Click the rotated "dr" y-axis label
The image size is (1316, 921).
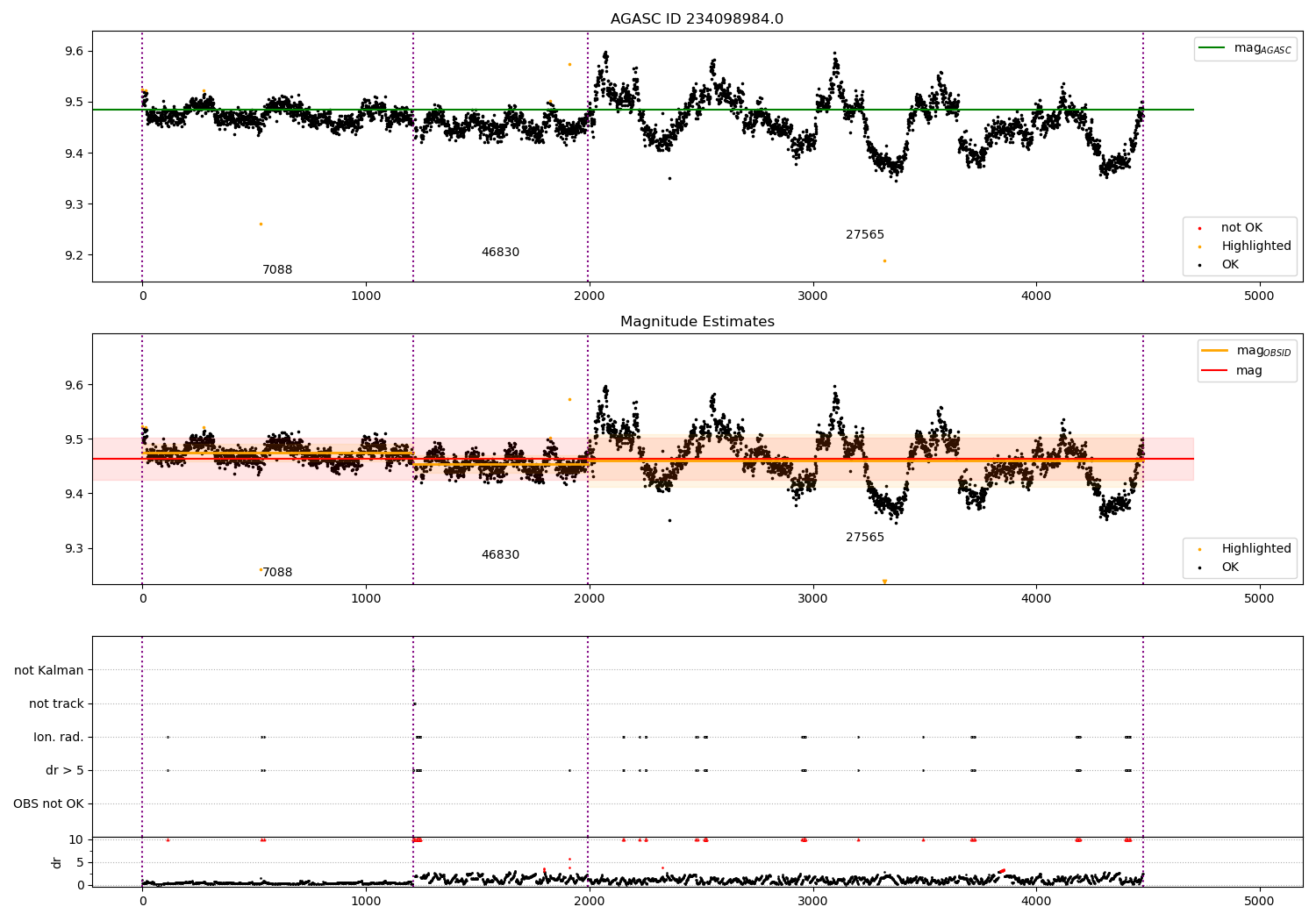click(57, 862)
